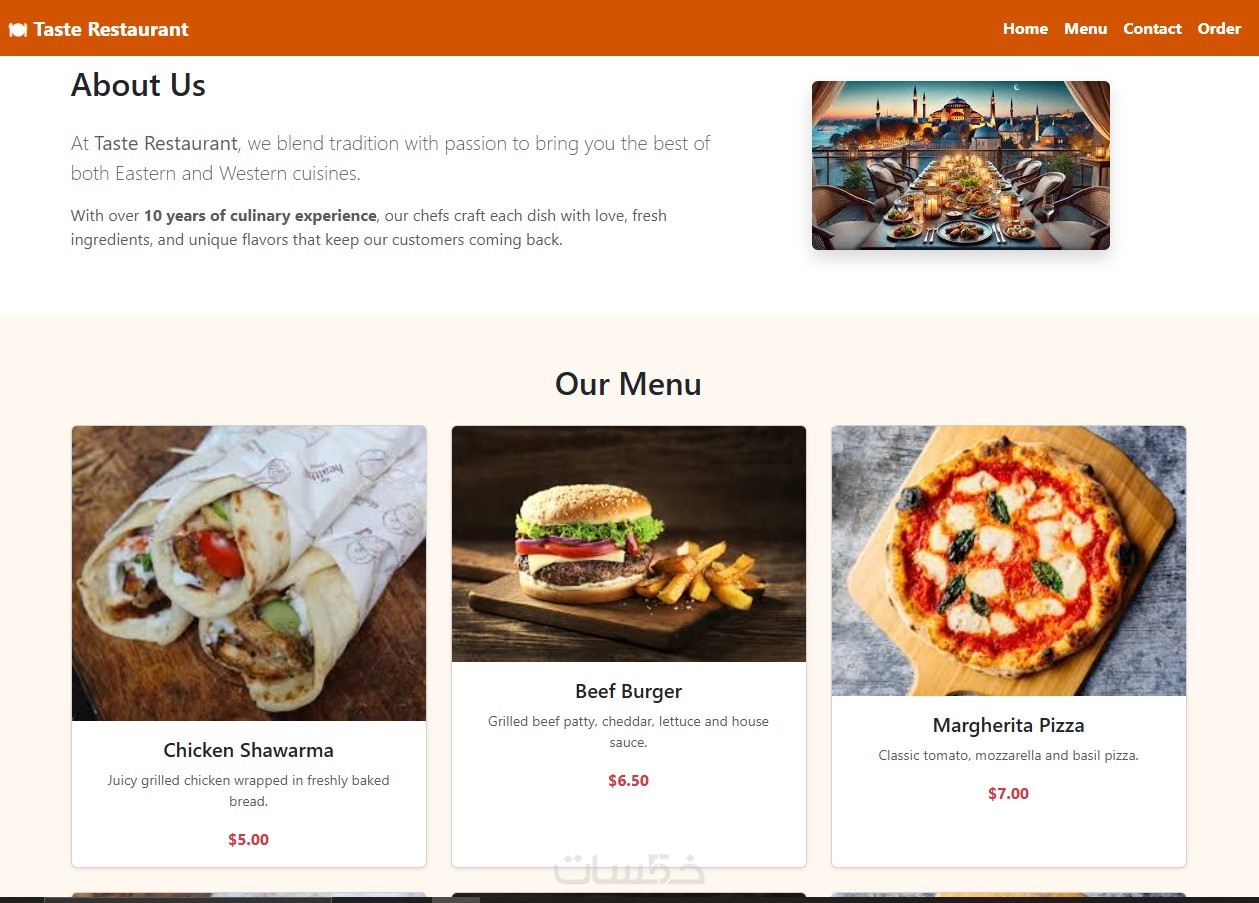Select the Order nav link
Image resolution: width=1259 pixels, height=903 pixels.
tap(1219, 29)
